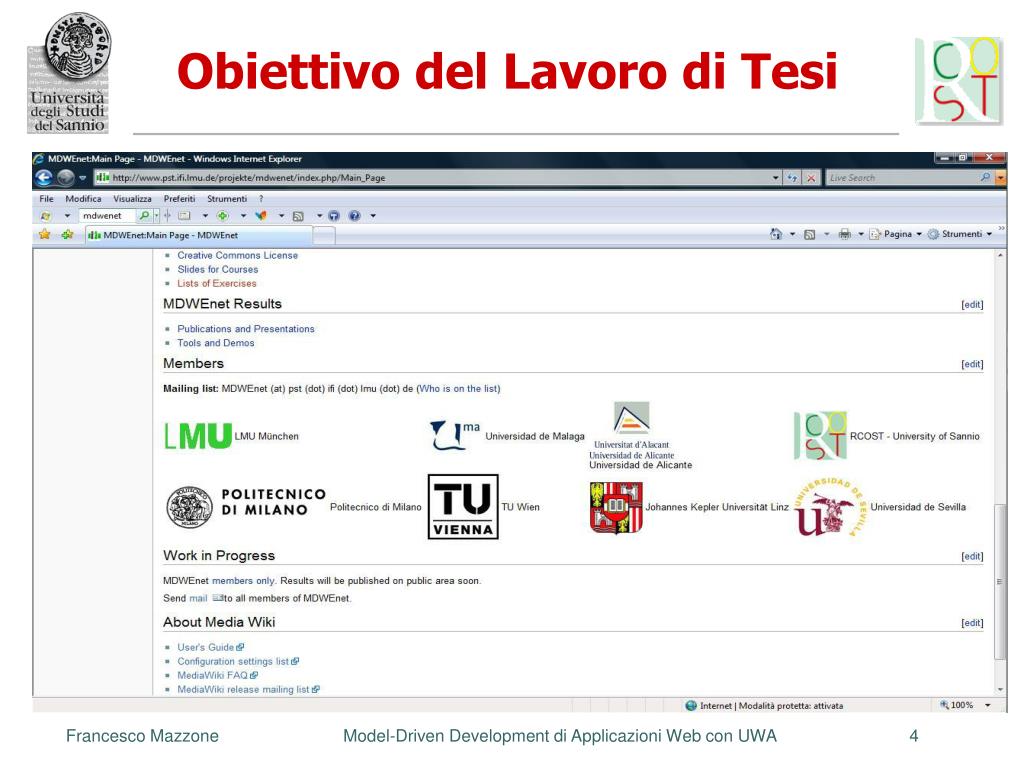The height and width of the screenshot is (768, 1024).
Task: Click the red X Stop loading icon
Action: coord(810,178)
